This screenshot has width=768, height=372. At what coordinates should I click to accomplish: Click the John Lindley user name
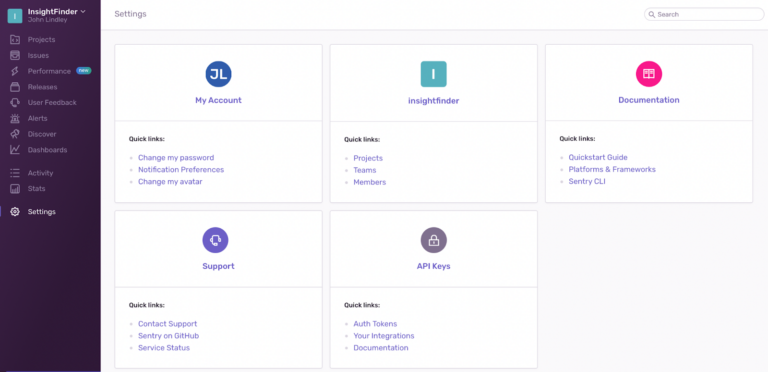tap(48, 20)
